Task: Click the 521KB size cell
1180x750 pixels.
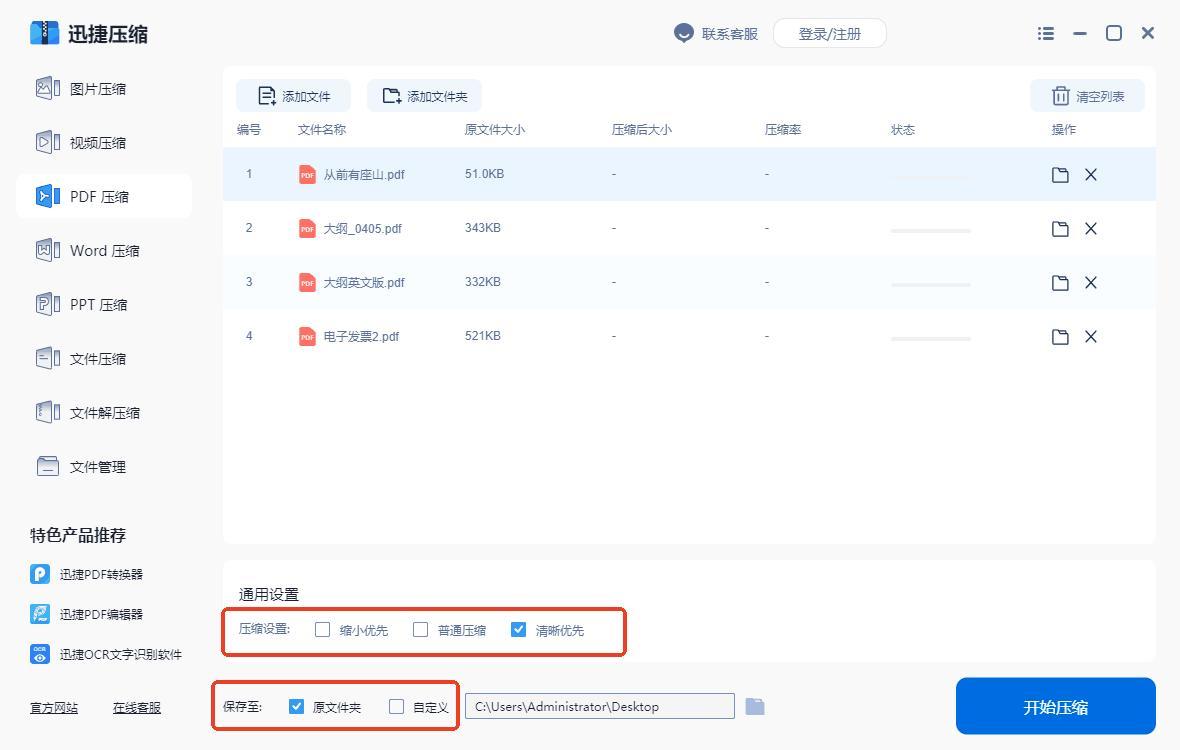Action: [x=482, y=336]
